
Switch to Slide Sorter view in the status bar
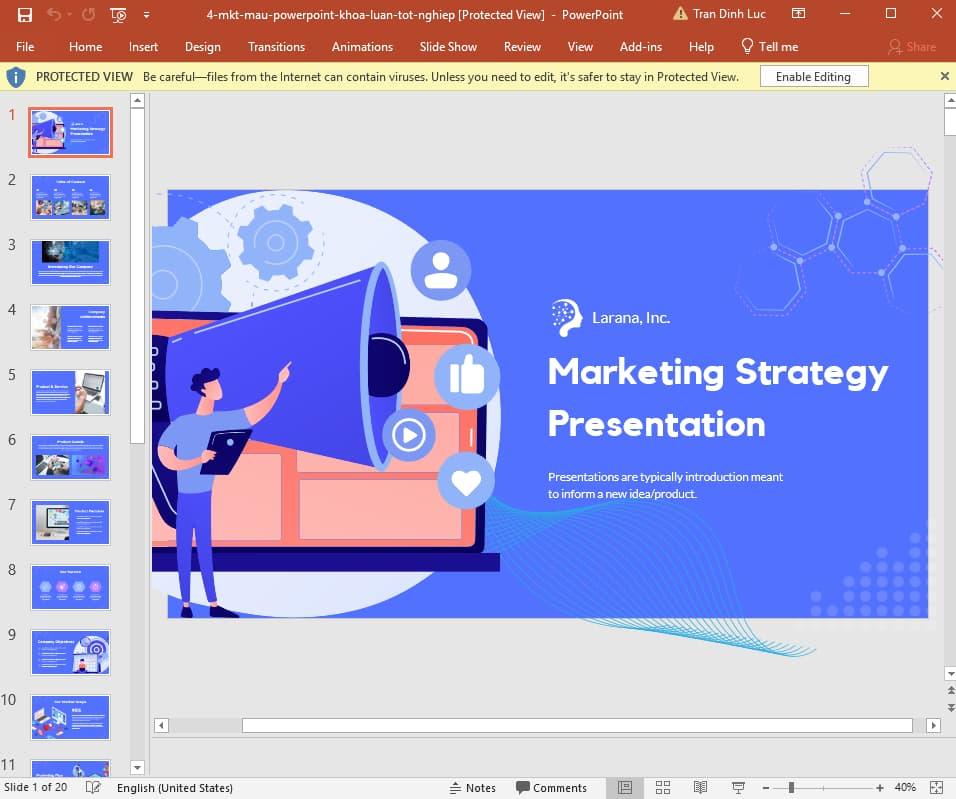662,787
